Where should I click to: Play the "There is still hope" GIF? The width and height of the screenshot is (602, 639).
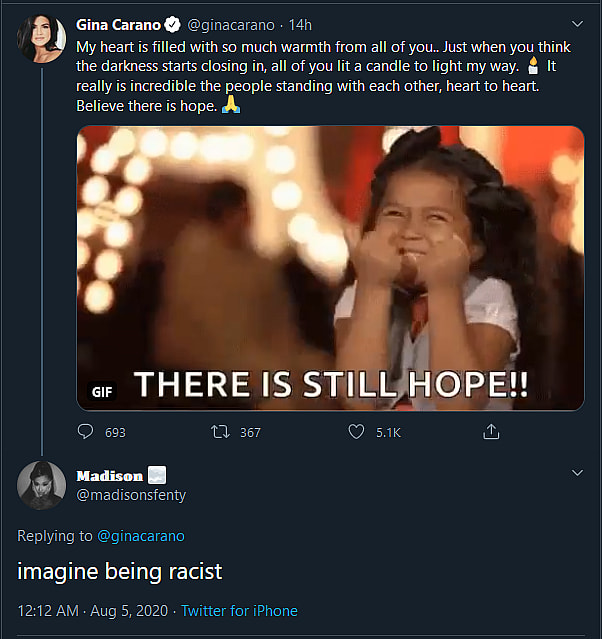tap(330, 267)
